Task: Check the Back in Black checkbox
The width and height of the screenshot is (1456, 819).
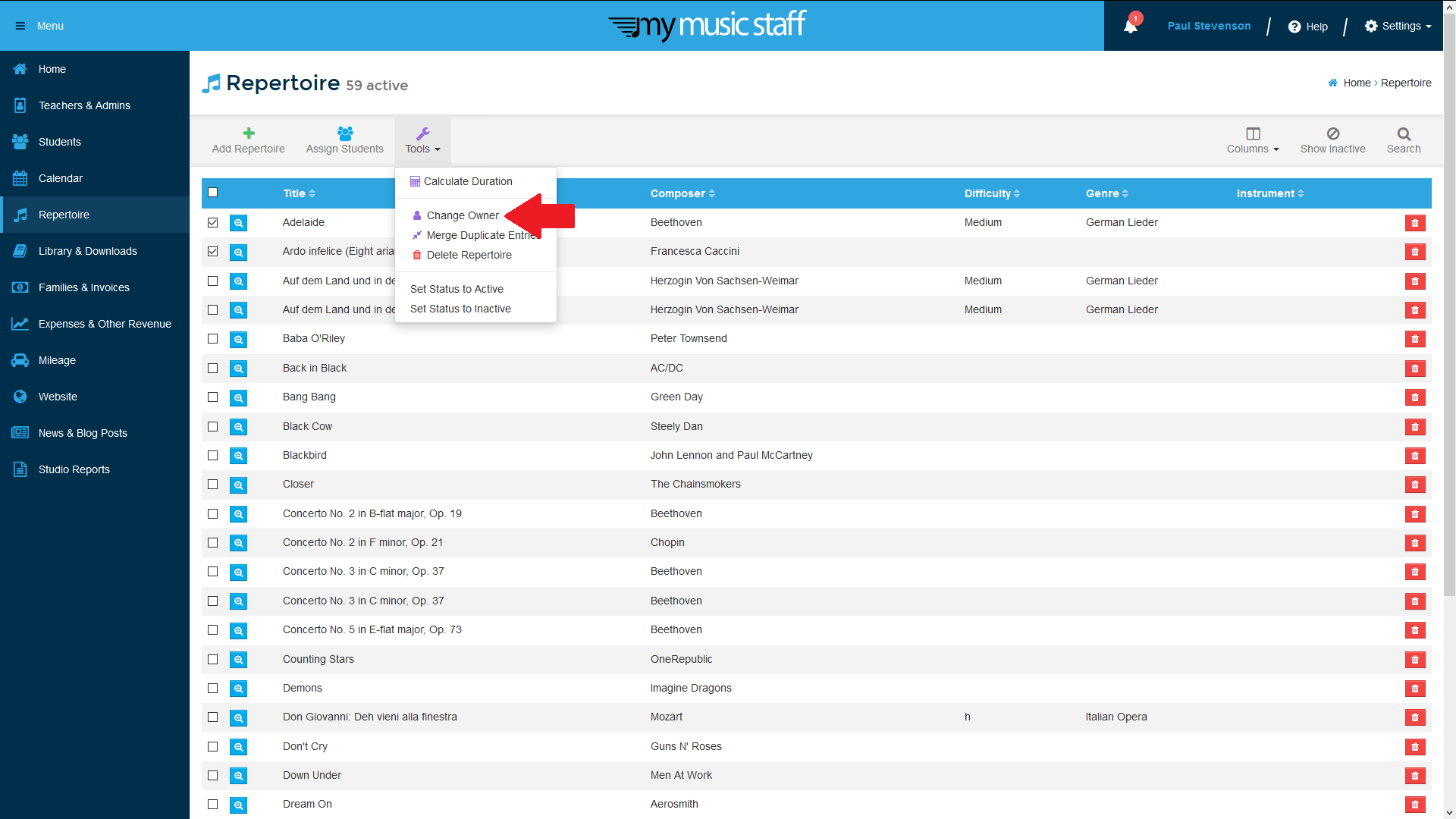Action: [212, 368]
